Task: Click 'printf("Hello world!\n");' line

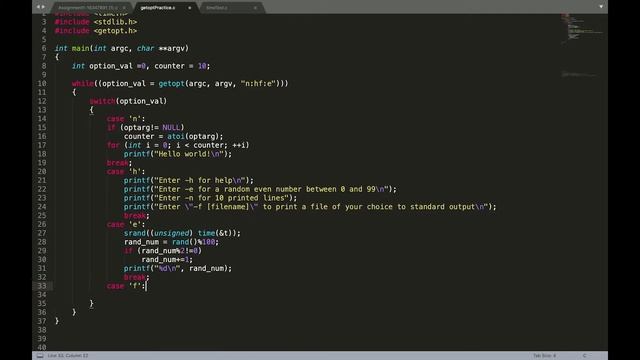Action: (178, 154)
